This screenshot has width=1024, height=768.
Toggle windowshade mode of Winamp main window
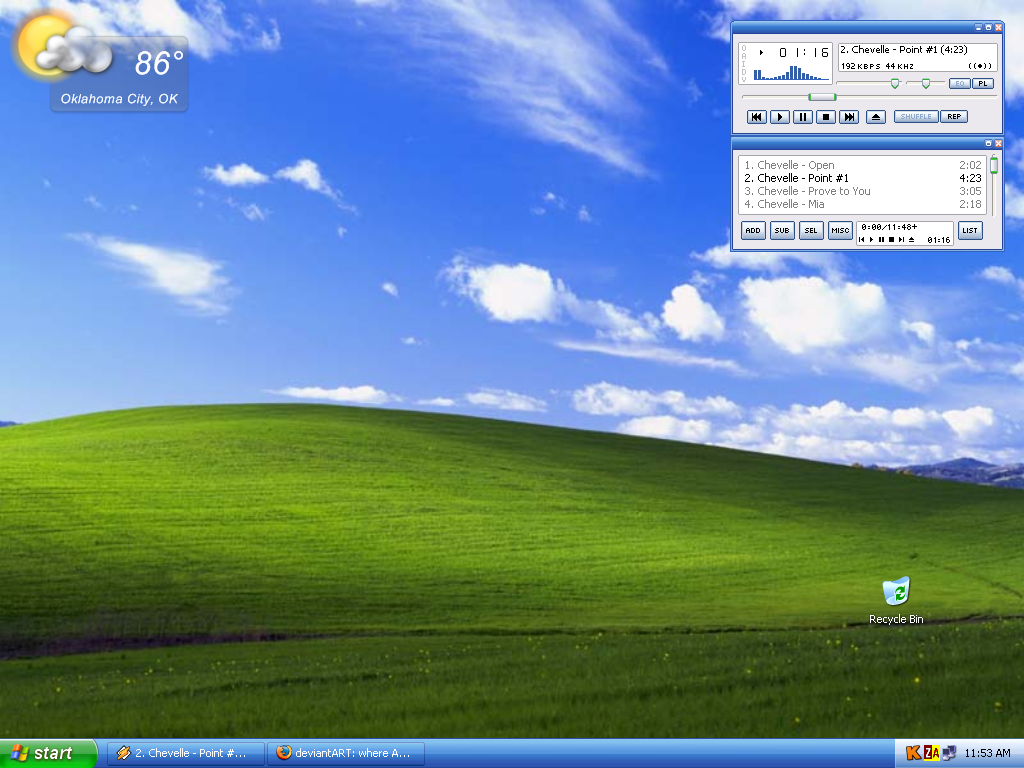pyautogui.click(x=988, y=27)
